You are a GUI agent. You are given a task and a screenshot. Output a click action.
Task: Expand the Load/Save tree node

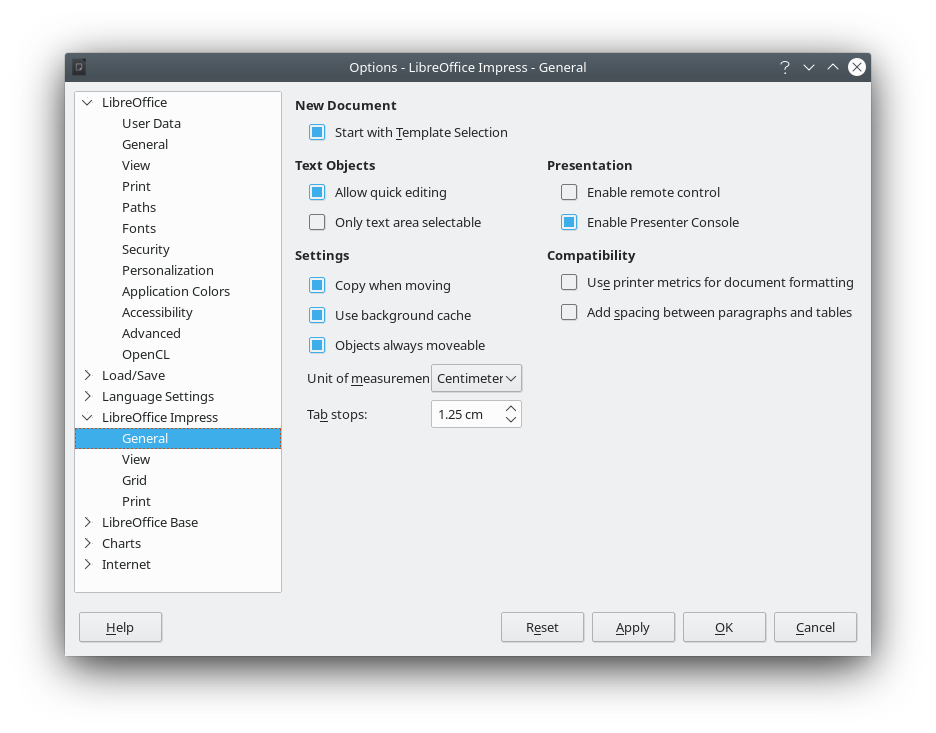[x=88, y=375]
